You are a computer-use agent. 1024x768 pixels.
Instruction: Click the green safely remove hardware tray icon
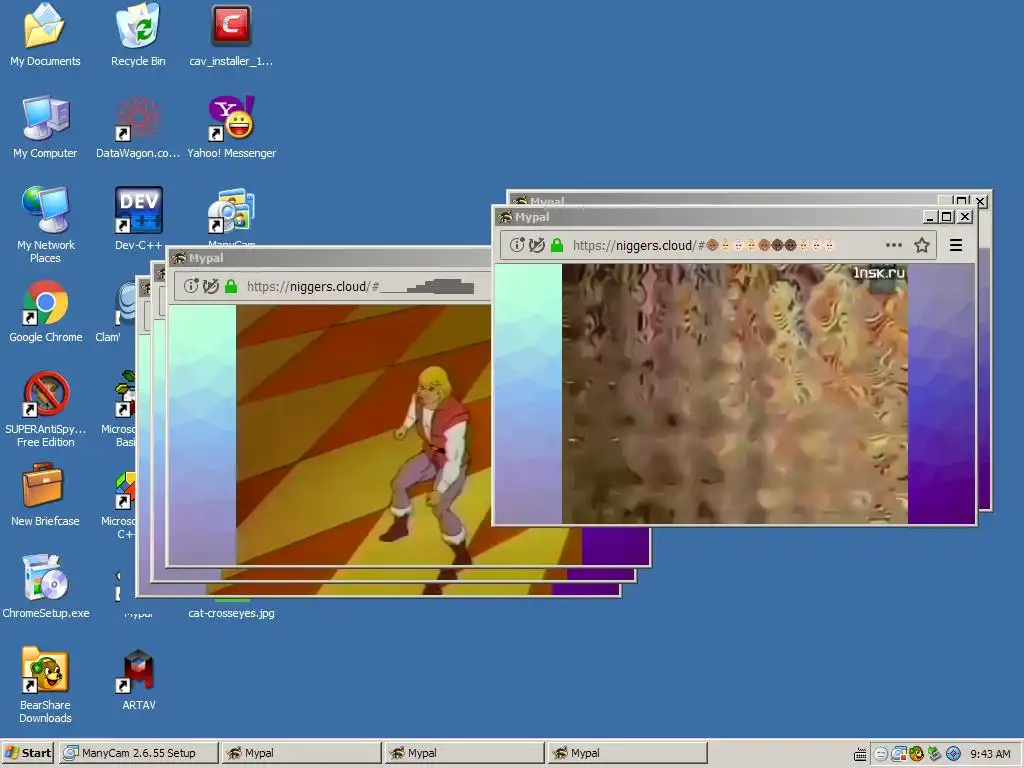(x=935, y=754)
